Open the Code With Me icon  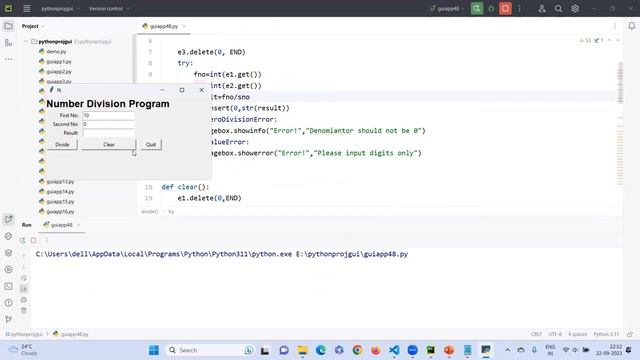[x=542, y=8]
